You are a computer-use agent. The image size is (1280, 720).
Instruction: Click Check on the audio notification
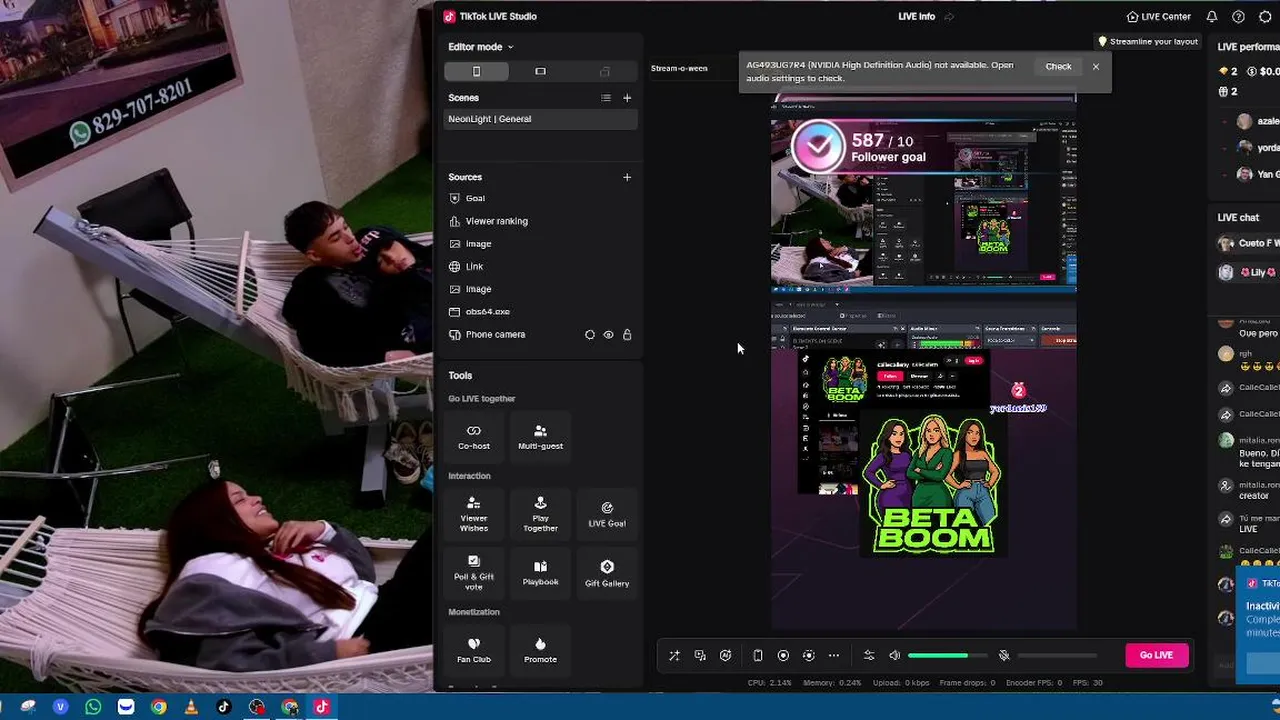coord(1058,67)
